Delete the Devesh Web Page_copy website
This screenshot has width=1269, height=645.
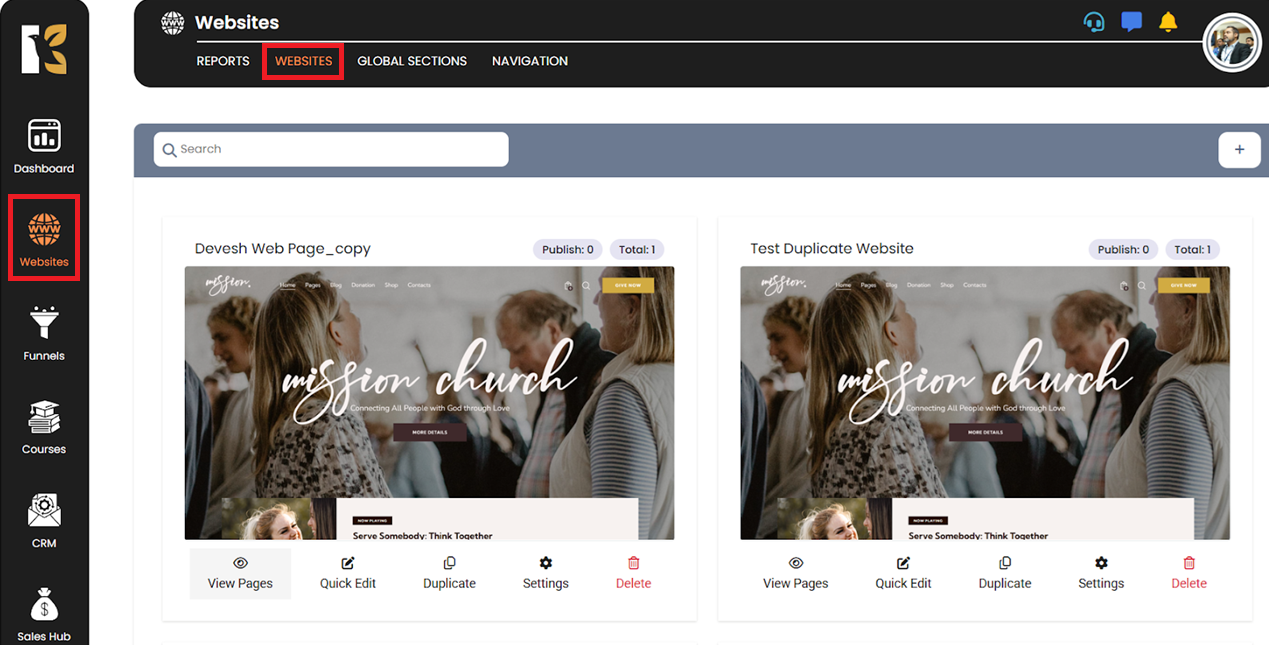633,573
